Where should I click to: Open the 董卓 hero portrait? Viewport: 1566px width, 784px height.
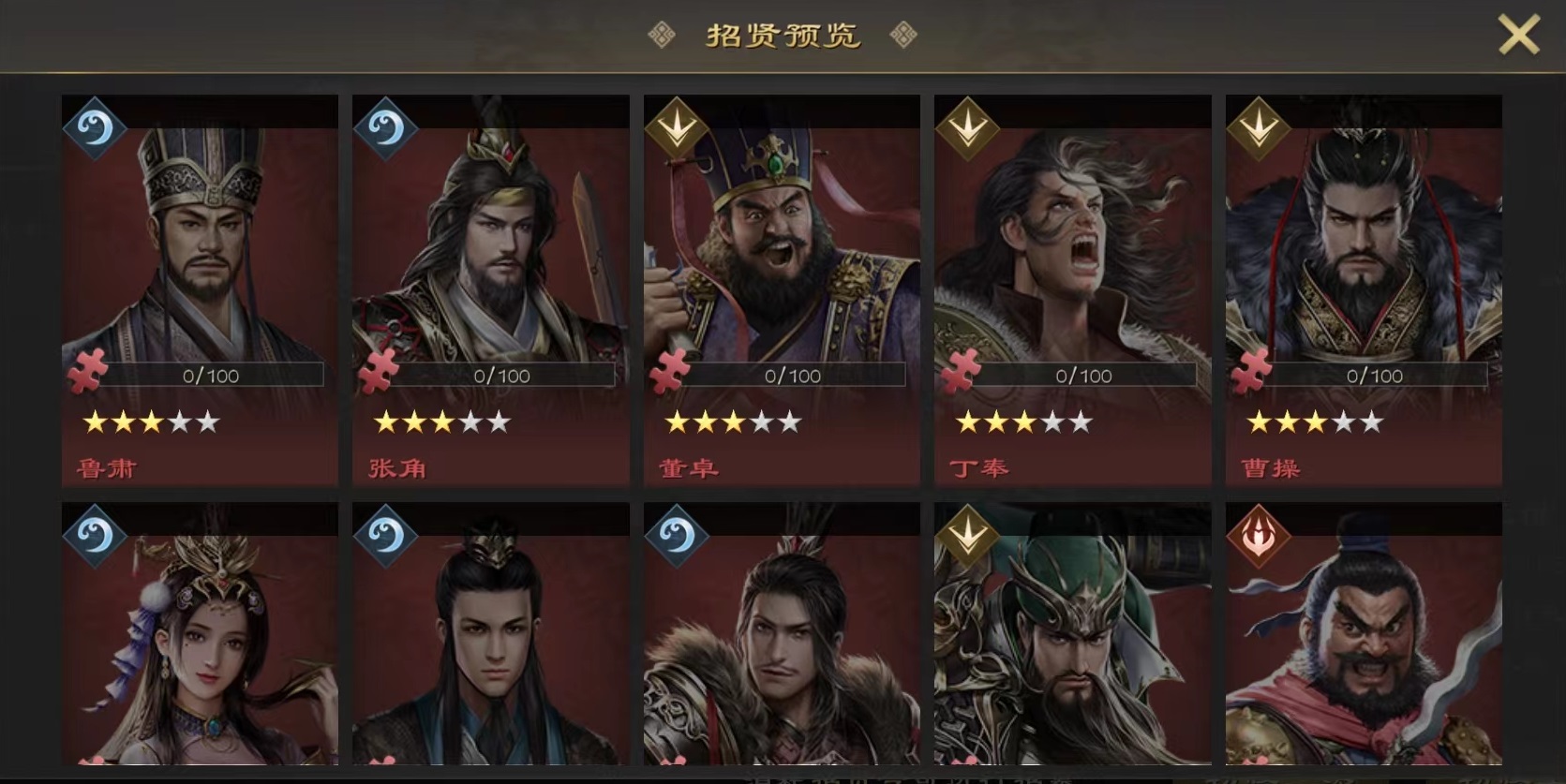click(782, 244)
